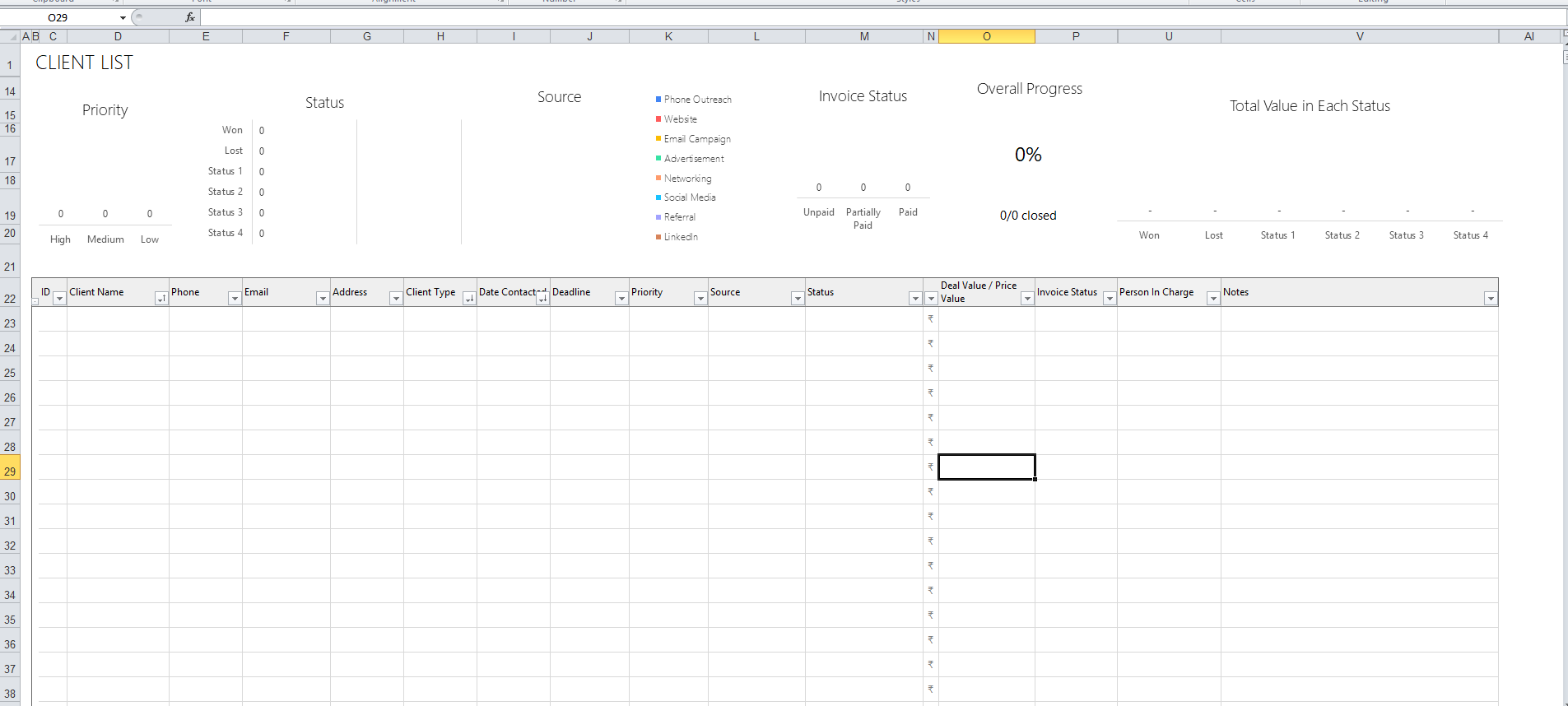Image resolution: width=1568 pixels, height=706 pixels.
Task: Click the Unpaid axis label
Action: 819,212
